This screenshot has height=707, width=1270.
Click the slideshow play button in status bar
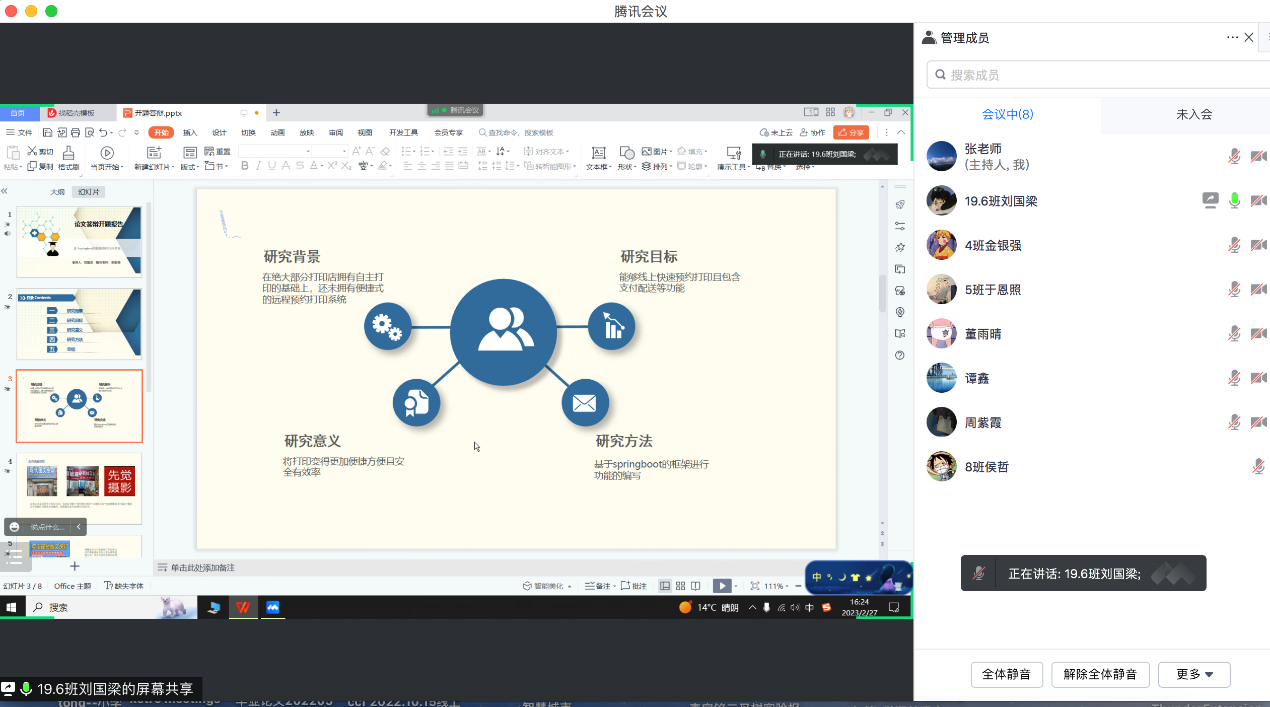click(721, 586)
